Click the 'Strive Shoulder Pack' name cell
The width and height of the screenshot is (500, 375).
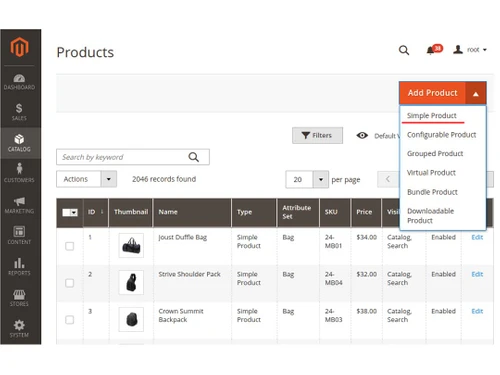(x=189, y=274)
